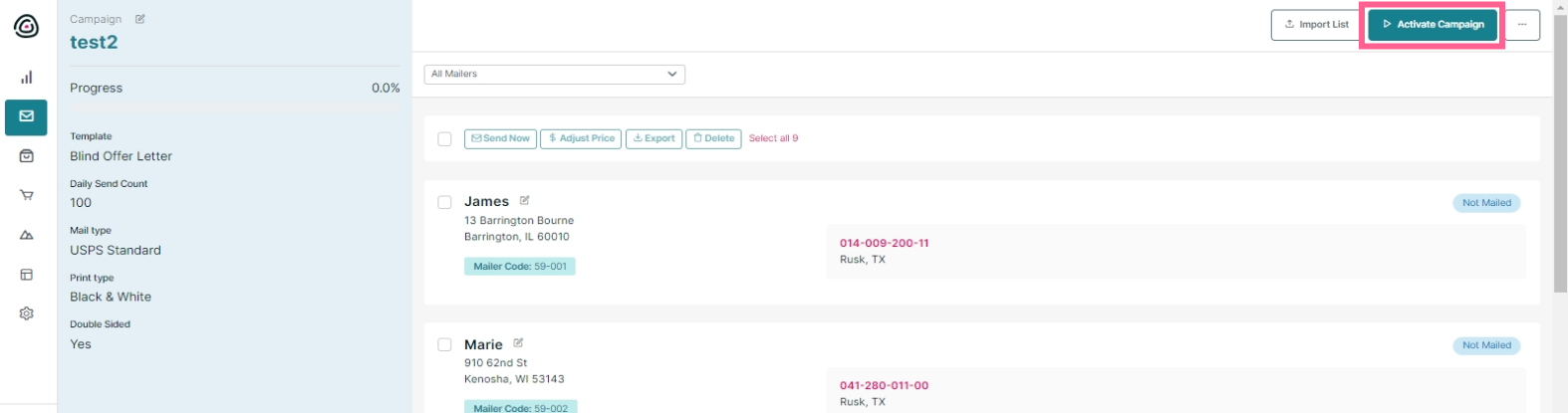Click the test2 campaign title
Viewport: 1568px width, 413px height.
[x=94, y=42]
